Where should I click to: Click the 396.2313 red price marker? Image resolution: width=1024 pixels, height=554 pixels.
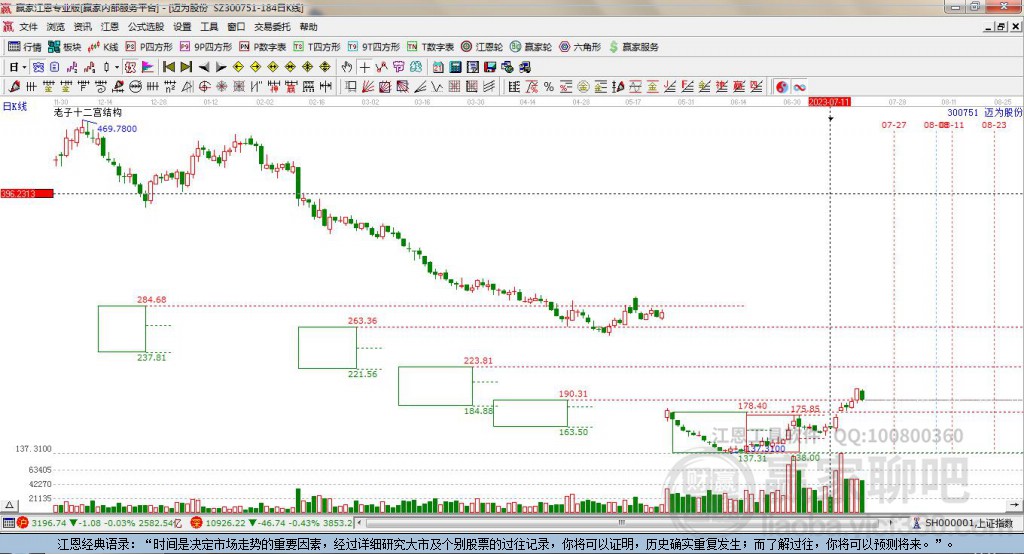(x=27, y=193)
